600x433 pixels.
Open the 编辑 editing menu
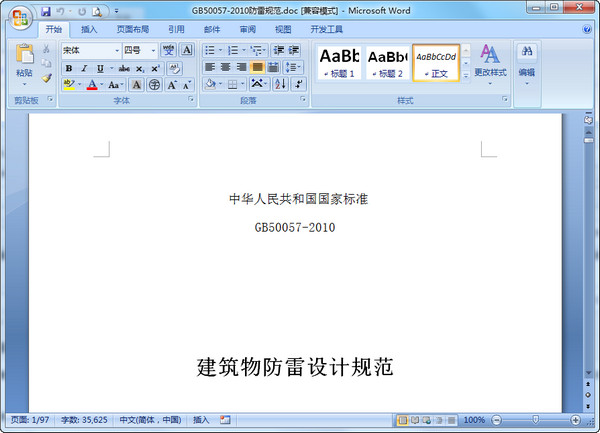tap(527, 65)
